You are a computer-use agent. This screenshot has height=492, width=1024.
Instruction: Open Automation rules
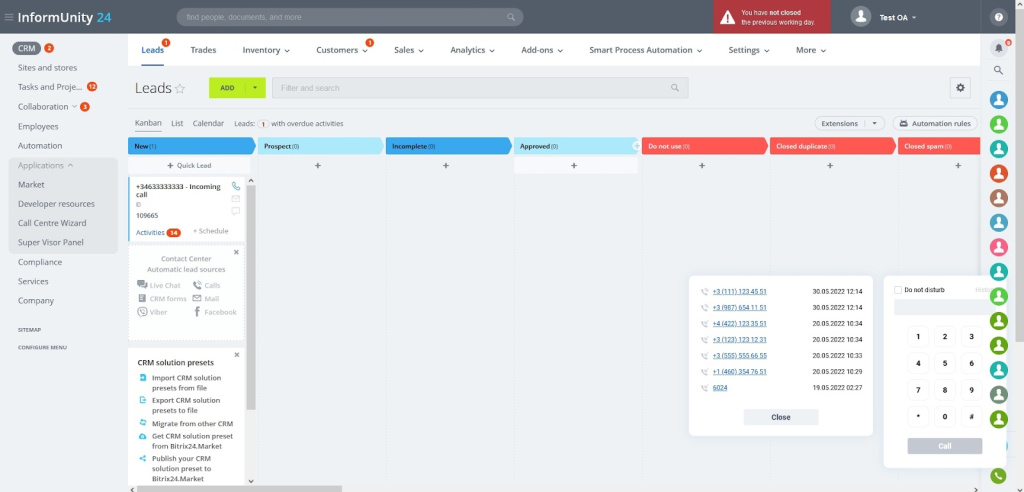tap(935, 123)
